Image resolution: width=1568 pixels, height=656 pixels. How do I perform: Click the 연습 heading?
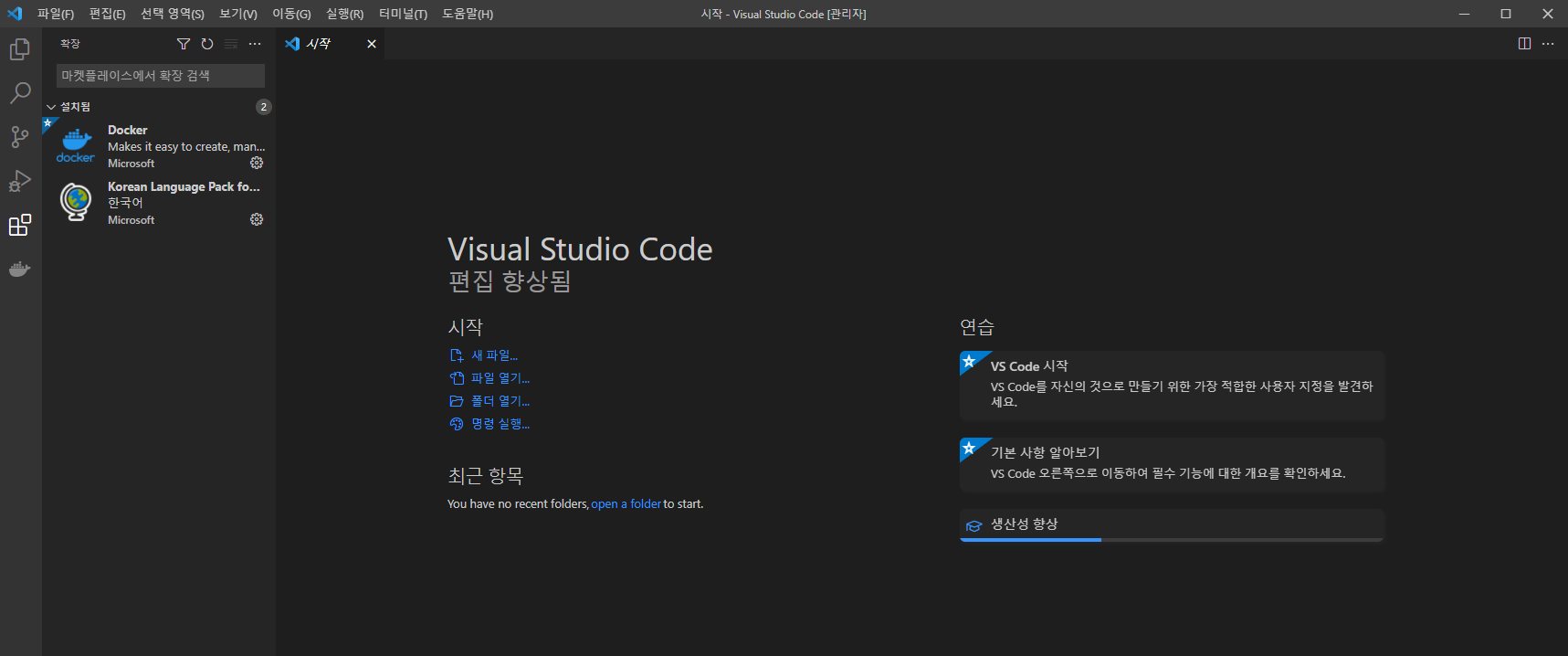(x=976, y=327)
